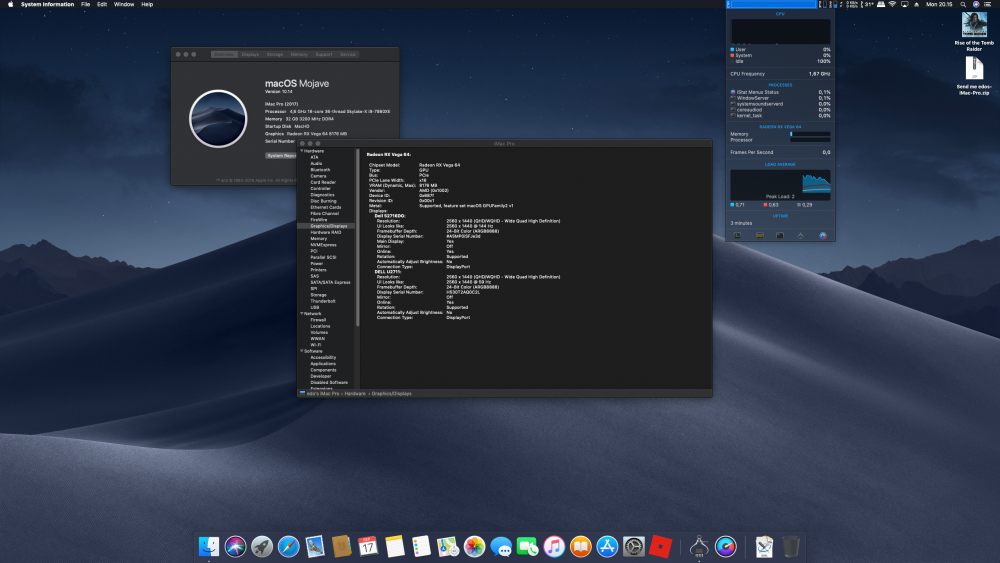Collapse the Network section in sidebar
The image size is (1000, 563).
point(302,314)
